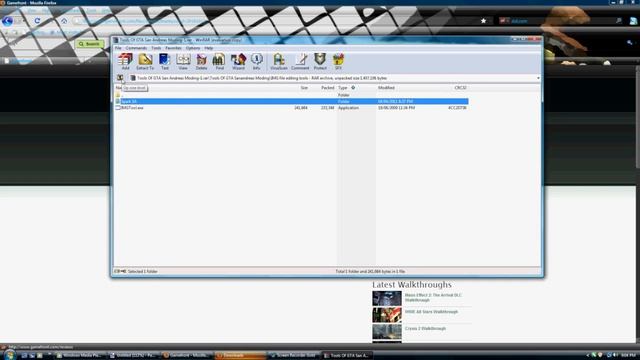Add an archive Comment
640x360 pixels.
point(300,61)
